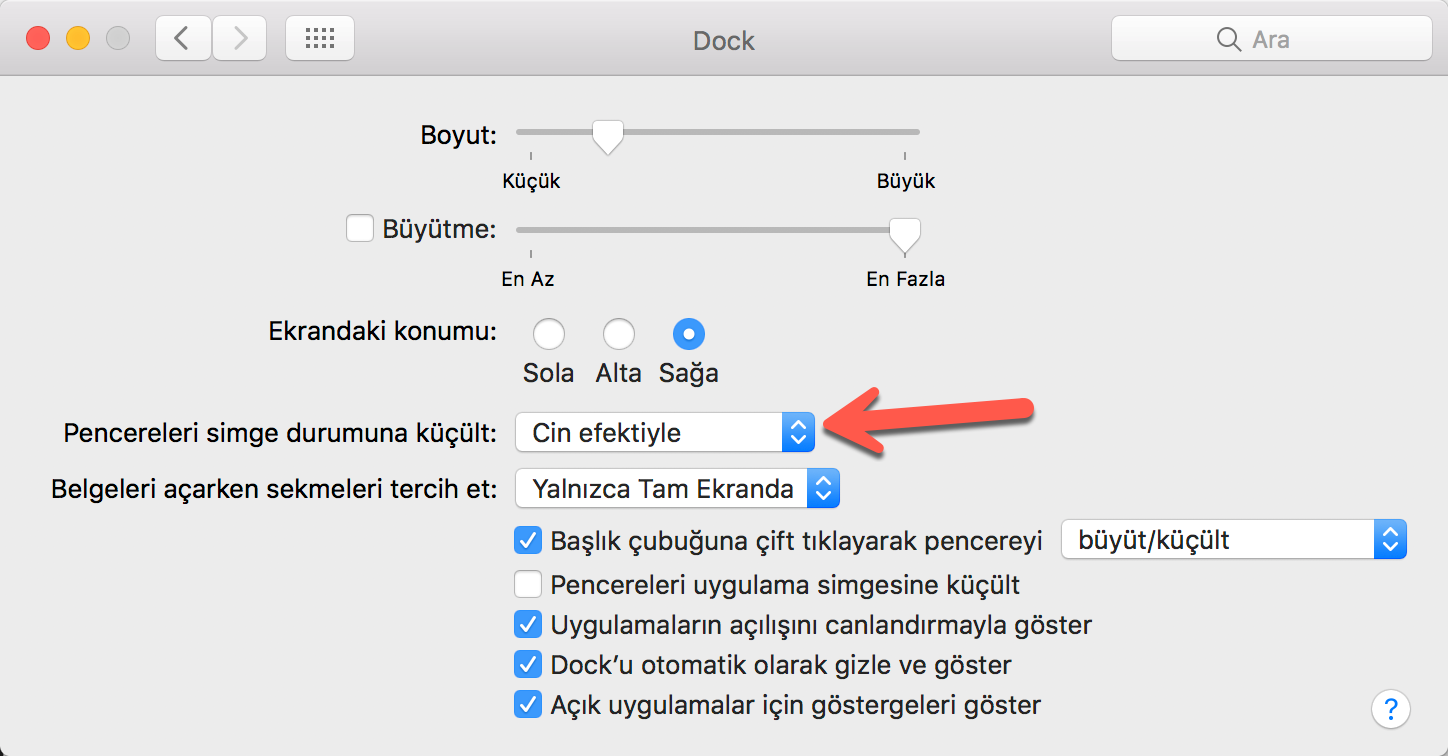Viewport: 1448px width, 756px height.
Task: Click the forward chevron navigation button
Action: 239,39
